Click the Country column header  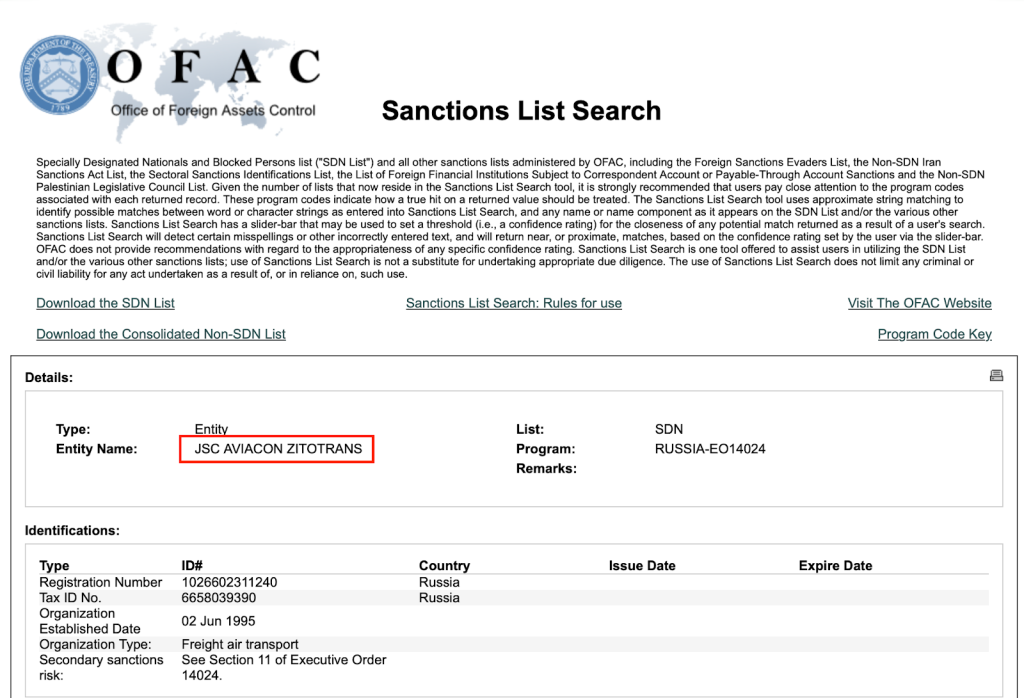pos(444,566)
